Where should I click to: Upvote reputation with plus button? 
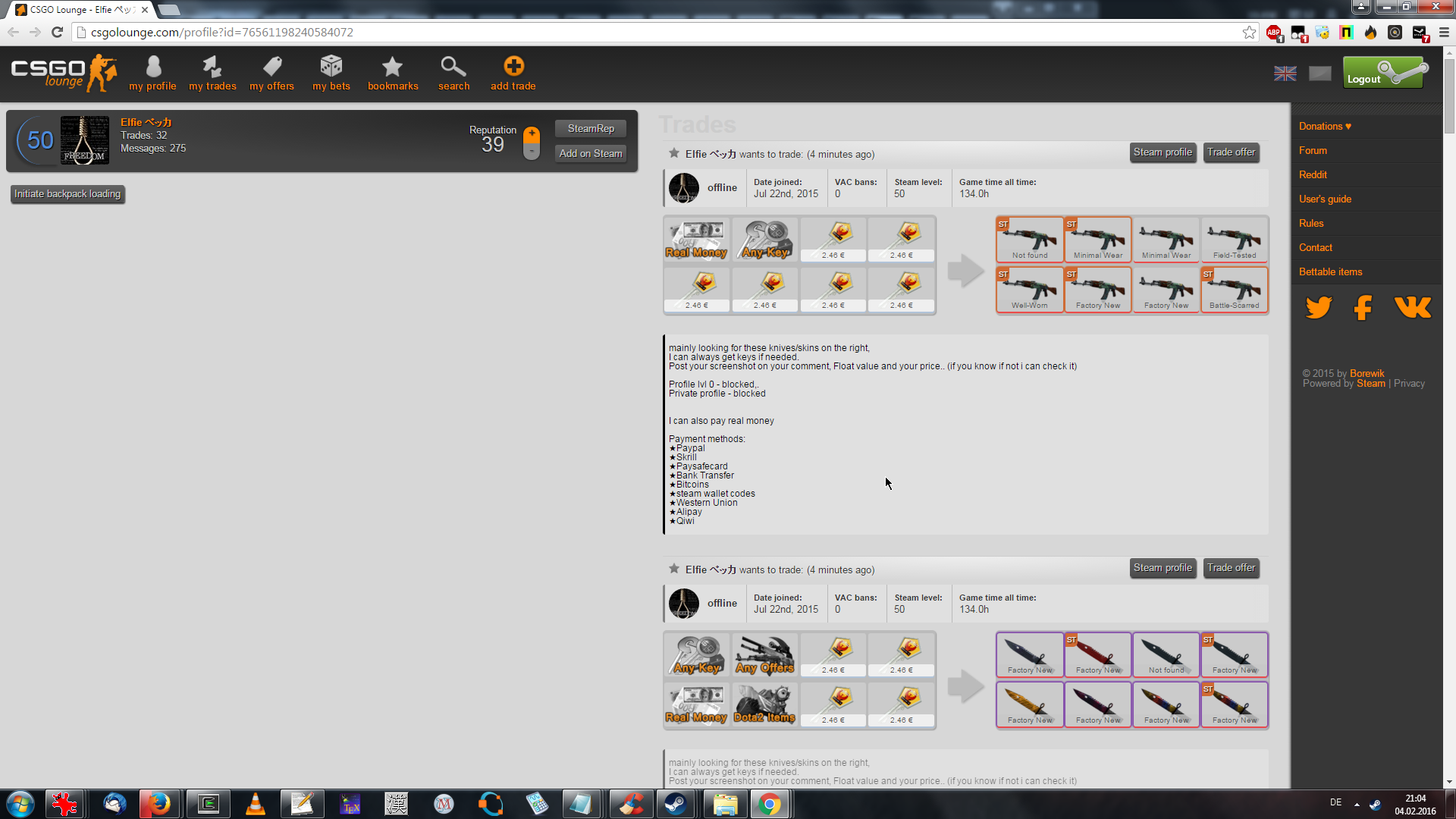(532, 135)
